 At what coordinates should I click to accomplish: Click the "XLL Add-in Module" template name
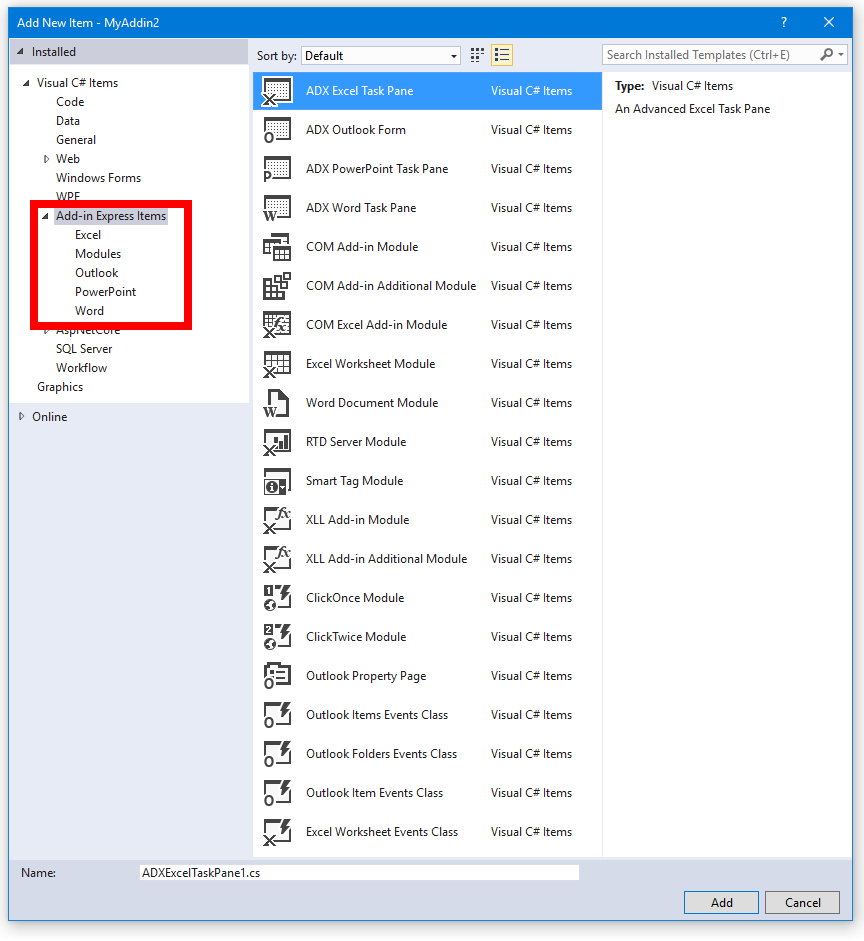(x=358, y=520)
